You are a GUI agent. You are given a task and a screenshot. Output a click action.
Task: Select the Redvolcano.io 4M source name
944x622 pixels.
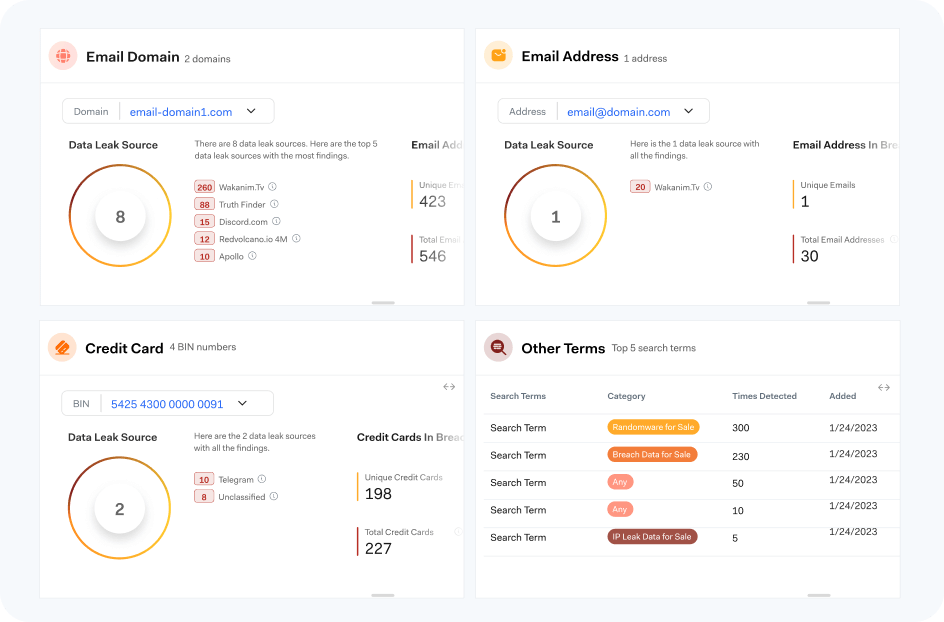point(253,239)
